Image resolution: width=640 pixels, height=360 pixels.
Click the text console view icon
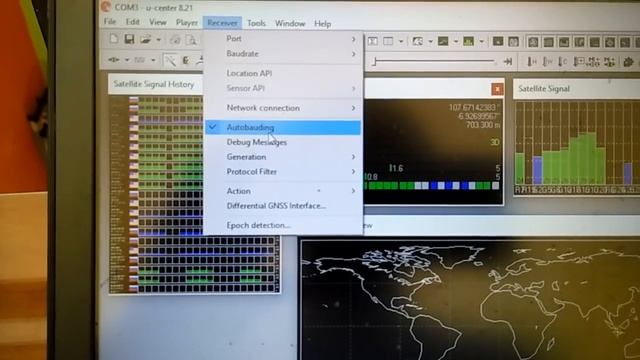[x=373, y=41]
